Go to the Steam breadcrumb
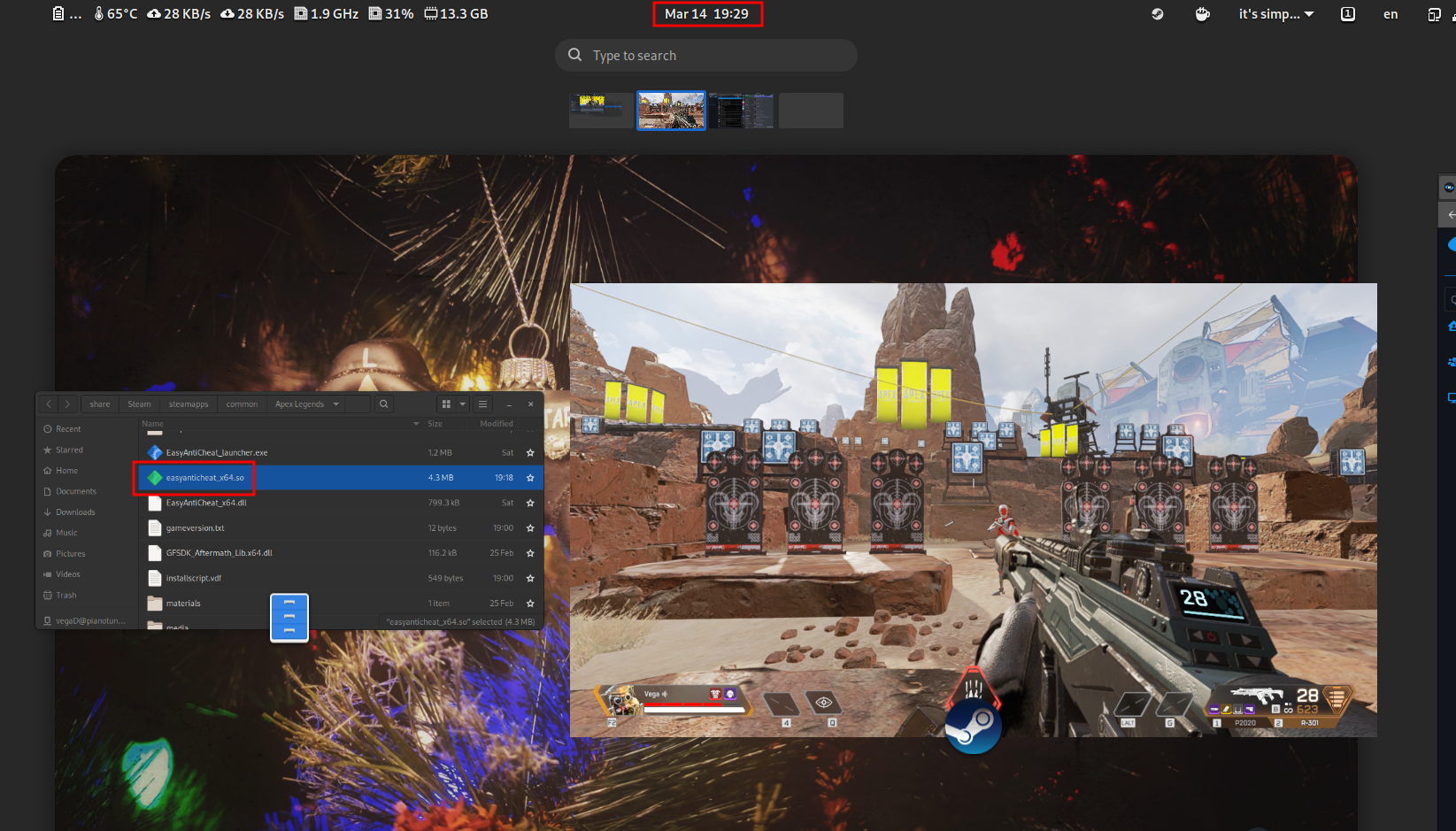The height and width of the screenshot is (831, 1456). (x=139, y=404)
